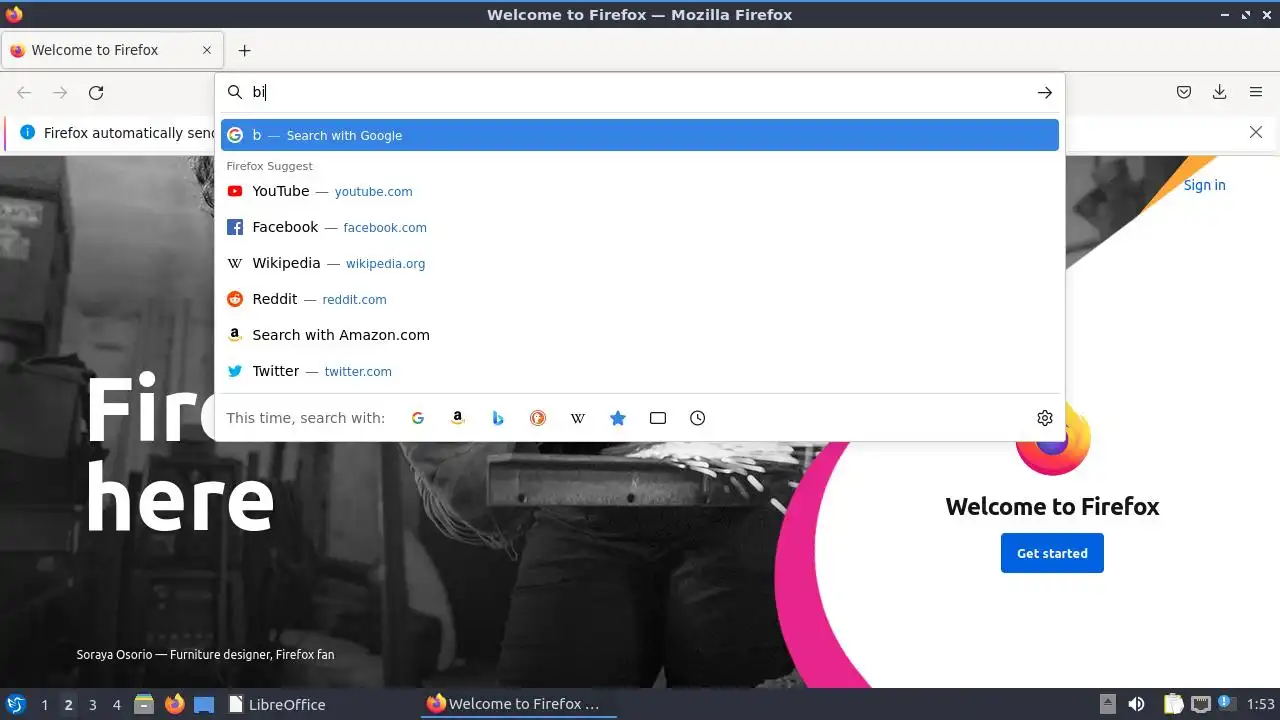Open the taskbar start menu icon
The width and height of the screenshot is (1280, 720).
15,704
